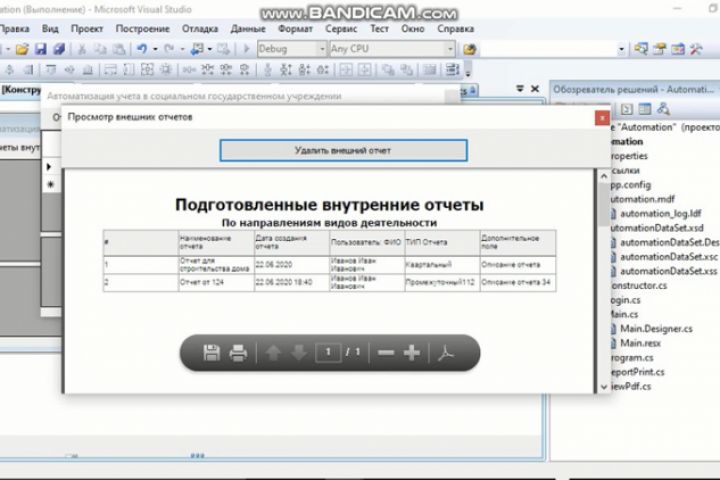The height and width of the screenshot is (480, 720).
Task: Open the document window position dropdown
Action: pyautogui.click(x=520, y=88)
